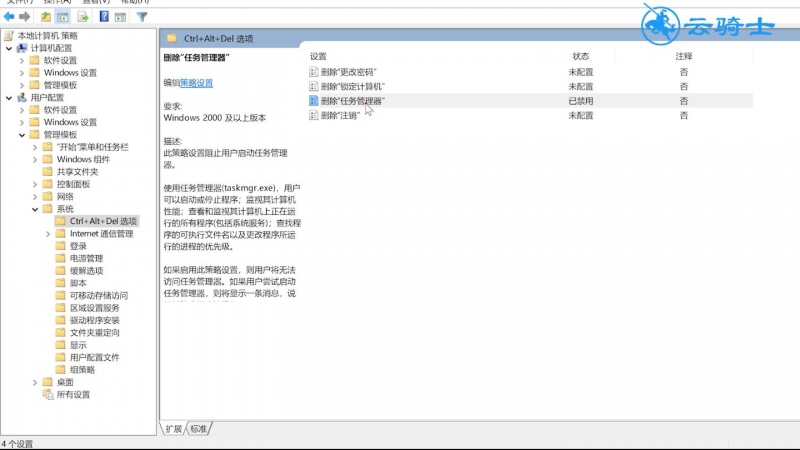Toggle the show/hide action pane toolbar icon

click(x=120, y=17)
